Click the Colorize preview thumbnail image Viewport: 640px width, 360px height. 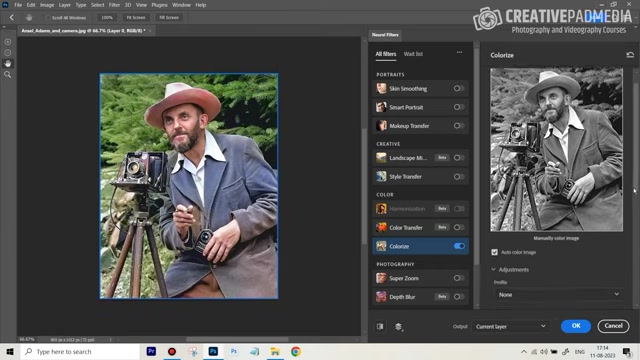pyautogui.click(x=557, y=149)
